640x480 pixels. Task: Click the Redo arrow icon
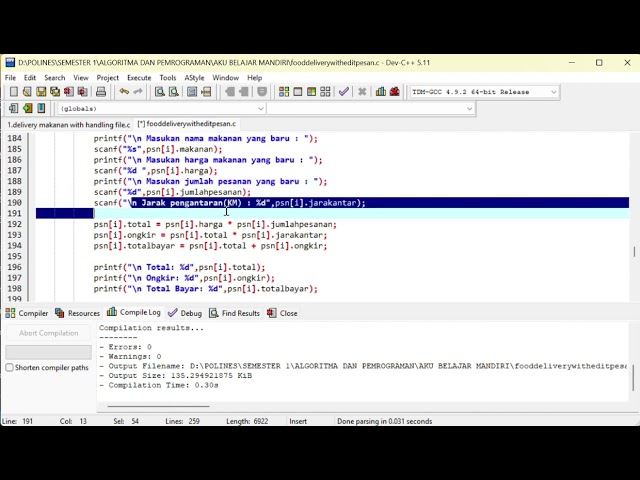[138, 92]
